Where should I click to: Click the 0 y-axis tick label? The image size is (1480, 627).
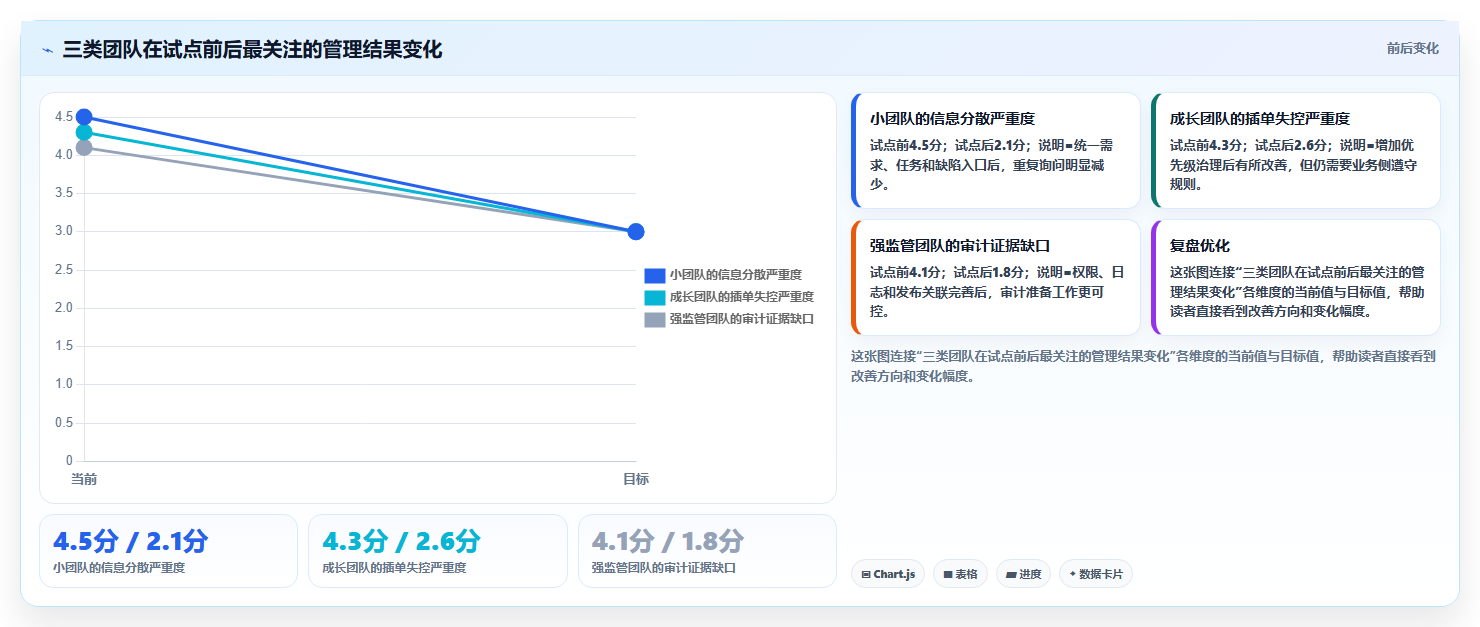70,461
